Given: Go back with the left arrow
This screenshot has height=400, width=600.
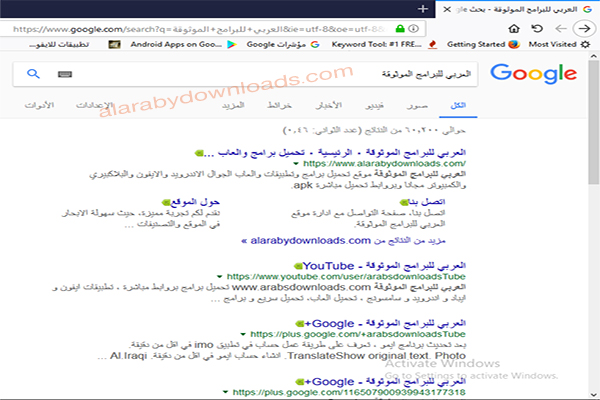Looking at the screenshot, I should (561, 29).
